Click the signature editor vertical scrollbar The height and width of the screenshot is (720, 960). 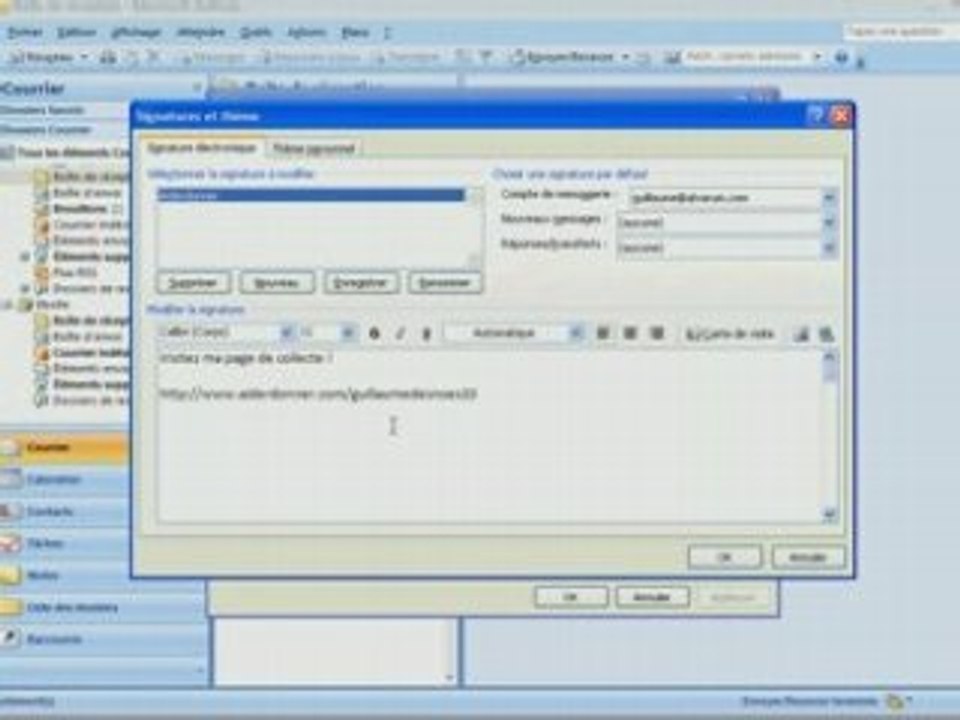[830, 436]
